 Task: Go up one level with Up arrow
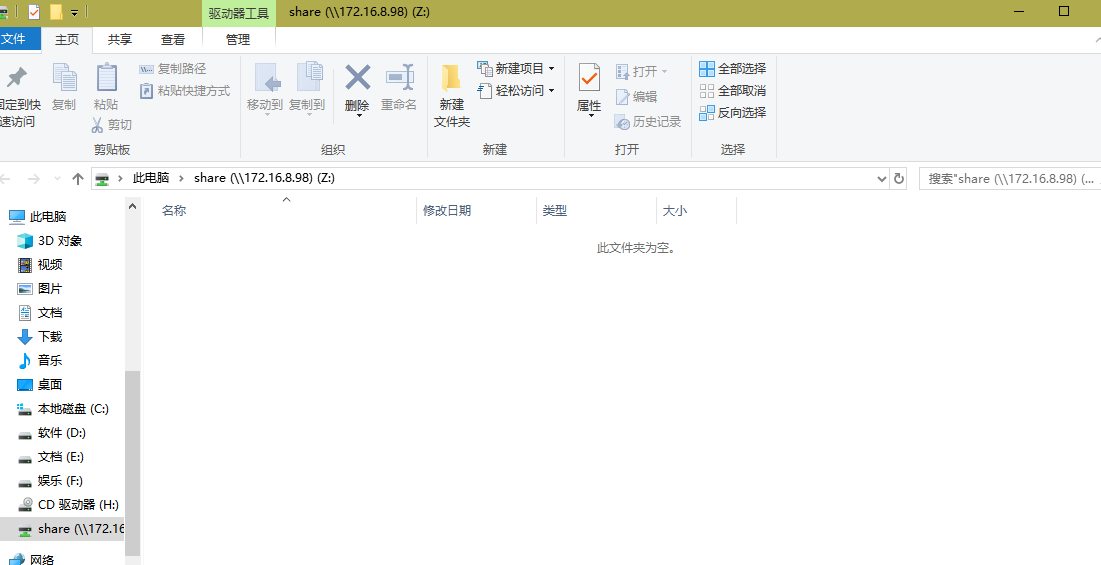[x=78, y=179]
